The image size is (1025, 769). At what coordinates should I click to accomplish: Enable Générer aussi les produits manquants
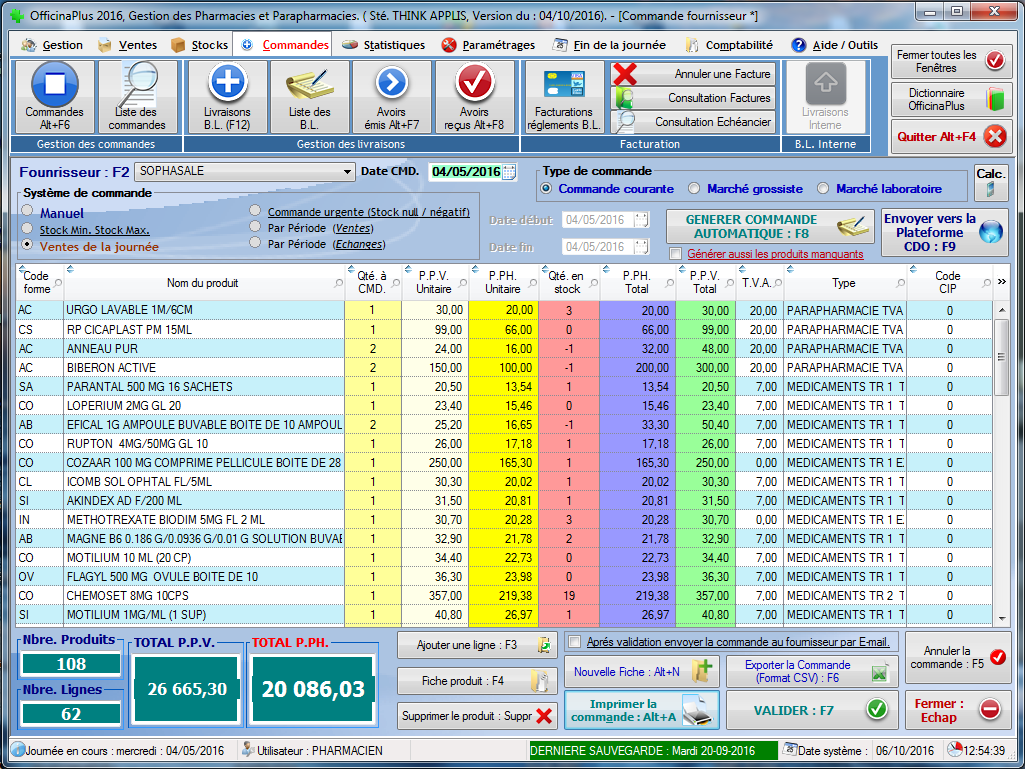[676, 254]
